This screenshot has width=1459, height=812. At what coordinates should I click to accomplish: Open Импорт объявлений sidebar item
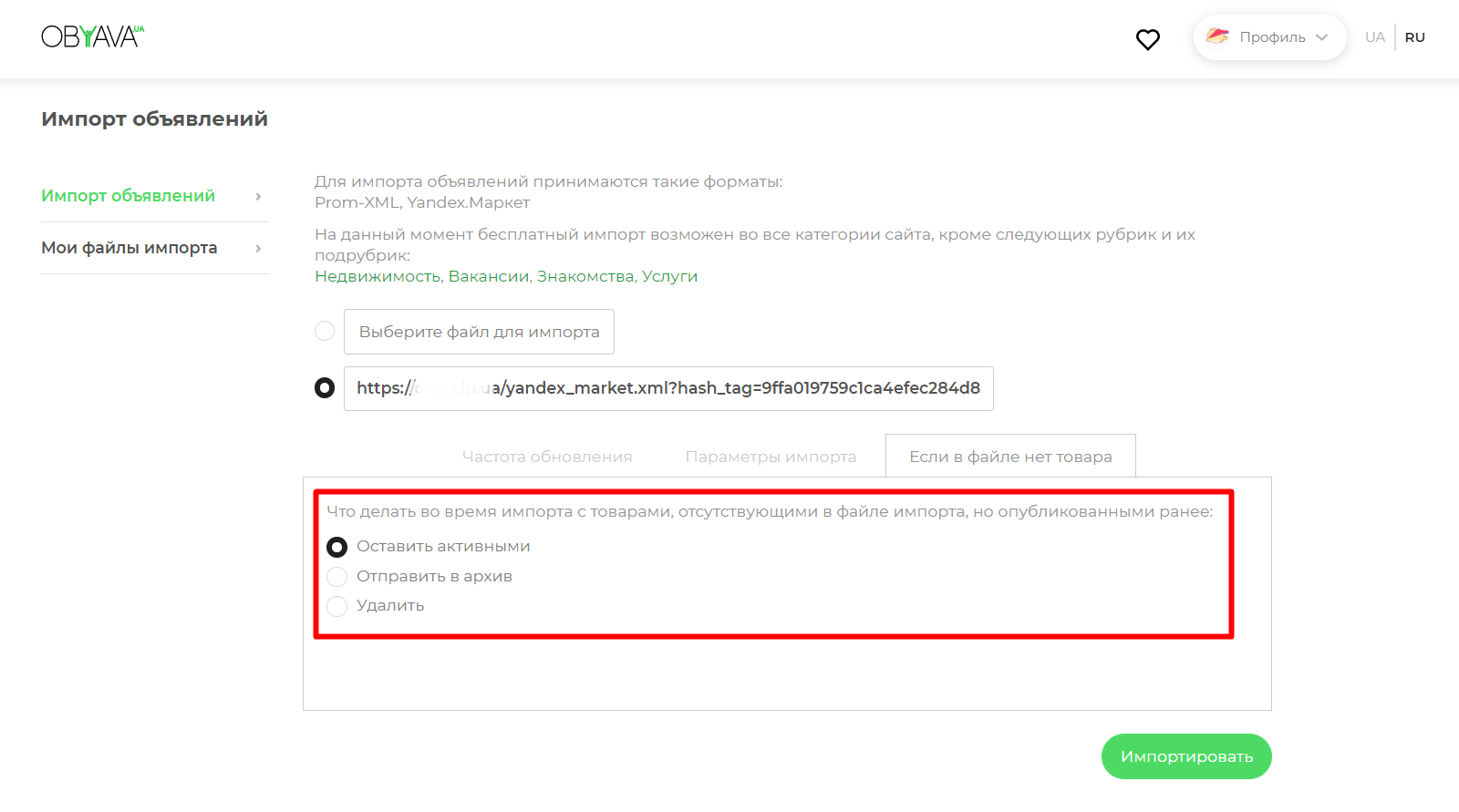(x=129, y=196)
